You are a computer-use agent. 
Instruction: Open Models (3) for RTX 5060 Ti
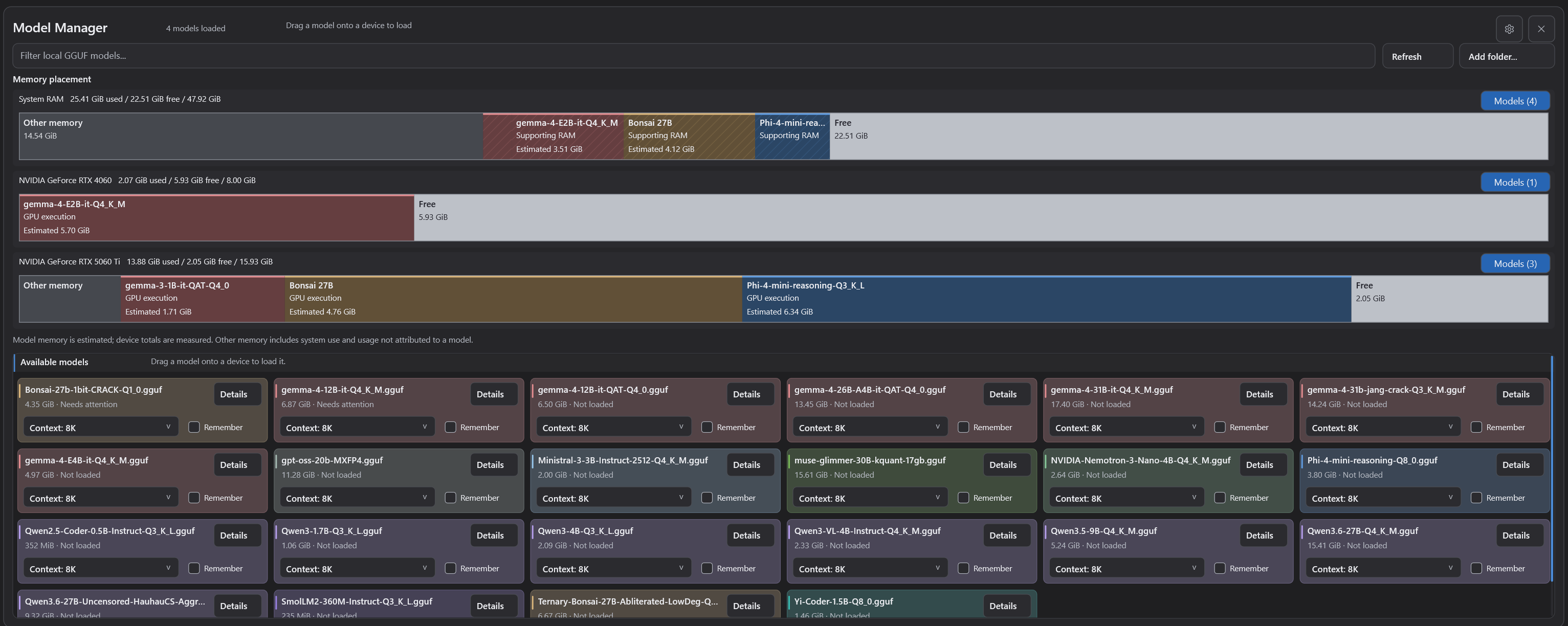click(x=1514, y=263)
